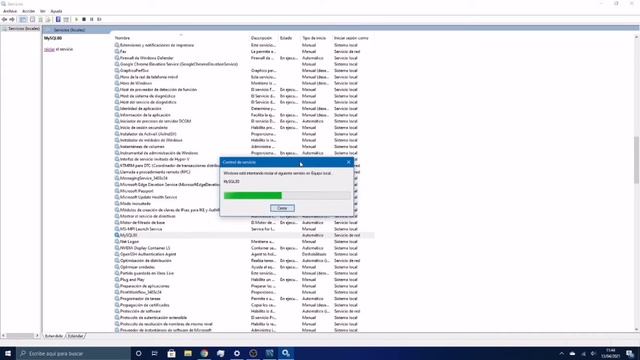This screenshot has height=360, width=640.
Task: Open Google Chrome from the taskbar
Action: [204, 353]
